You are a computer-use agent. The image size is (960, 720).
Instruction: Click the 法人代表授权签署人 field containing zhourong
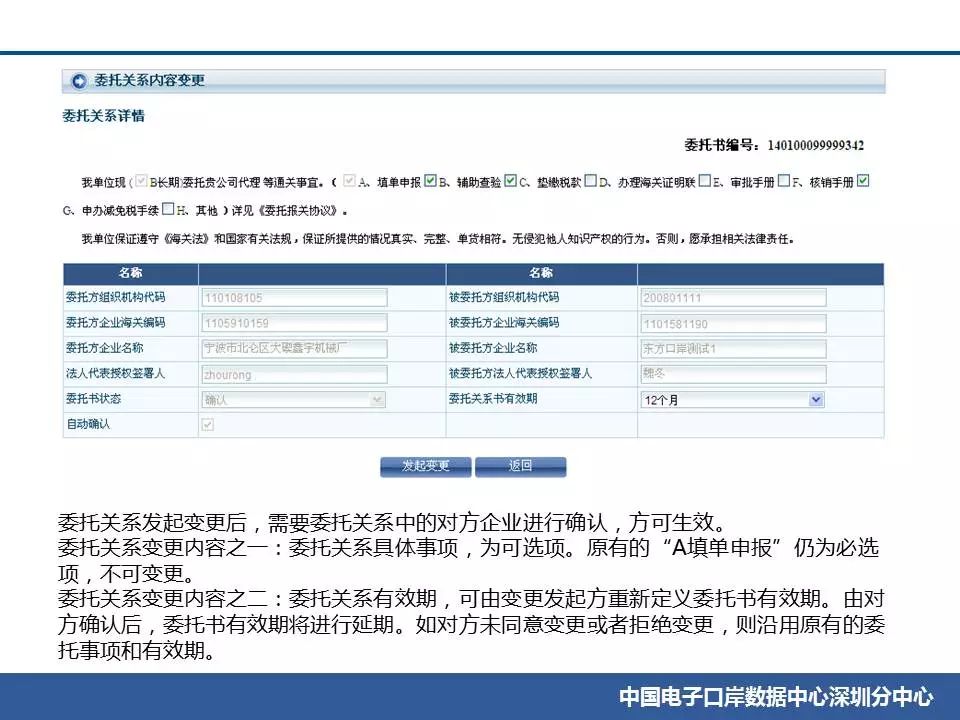click(x=294, y=374)
